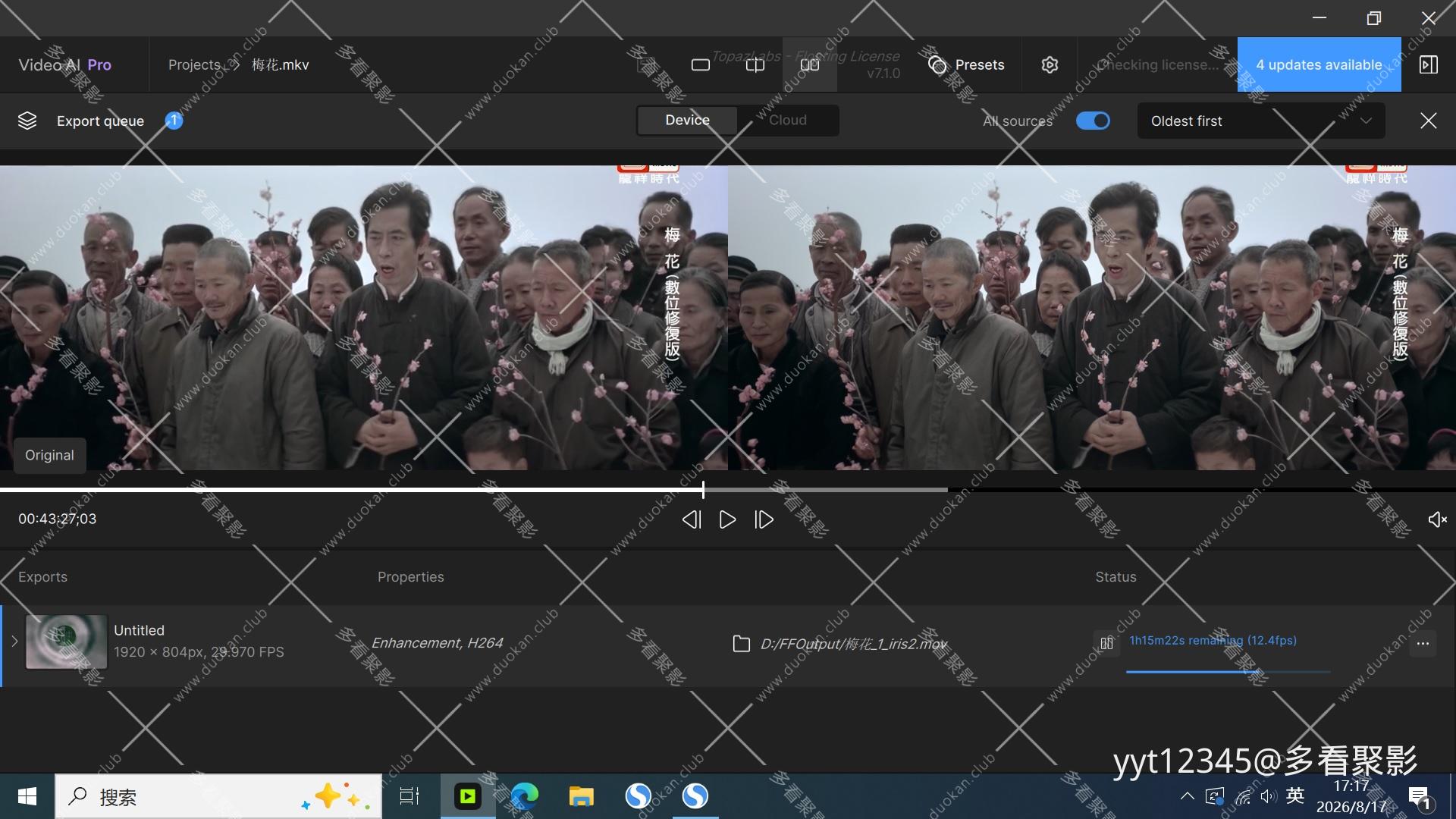Image resolution: width=1456 pixels, height=819 pixels.
Task: Click the 梅花.mkv breadcrumb item
Action: point(281,65)
